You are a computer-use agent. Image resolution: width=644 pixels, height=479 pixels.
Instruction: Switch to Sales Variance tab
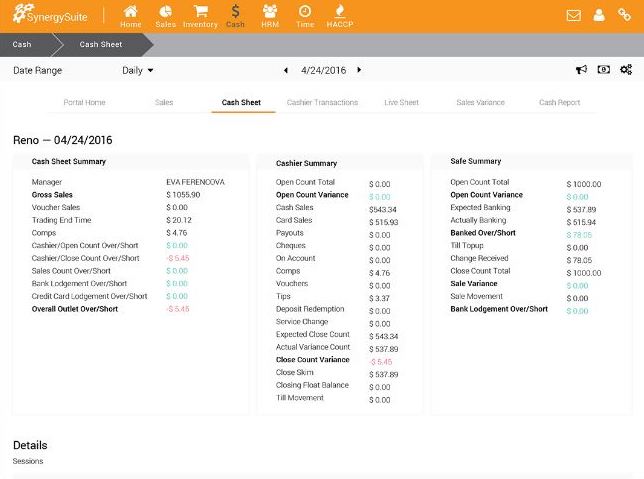480,102
